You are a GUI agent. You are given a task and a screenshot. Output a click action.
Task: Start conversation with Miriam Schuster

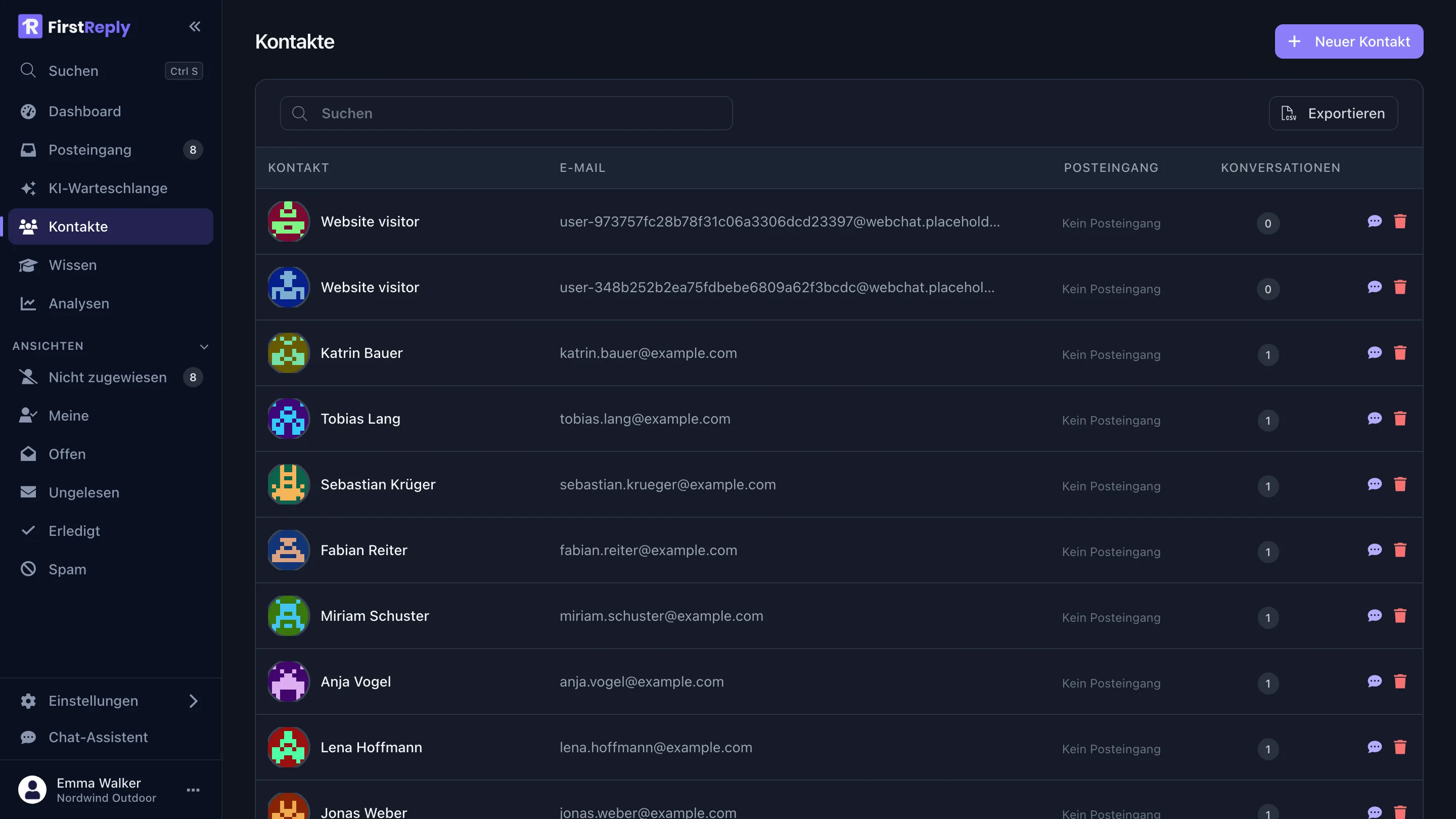[x=1375, y=616]
